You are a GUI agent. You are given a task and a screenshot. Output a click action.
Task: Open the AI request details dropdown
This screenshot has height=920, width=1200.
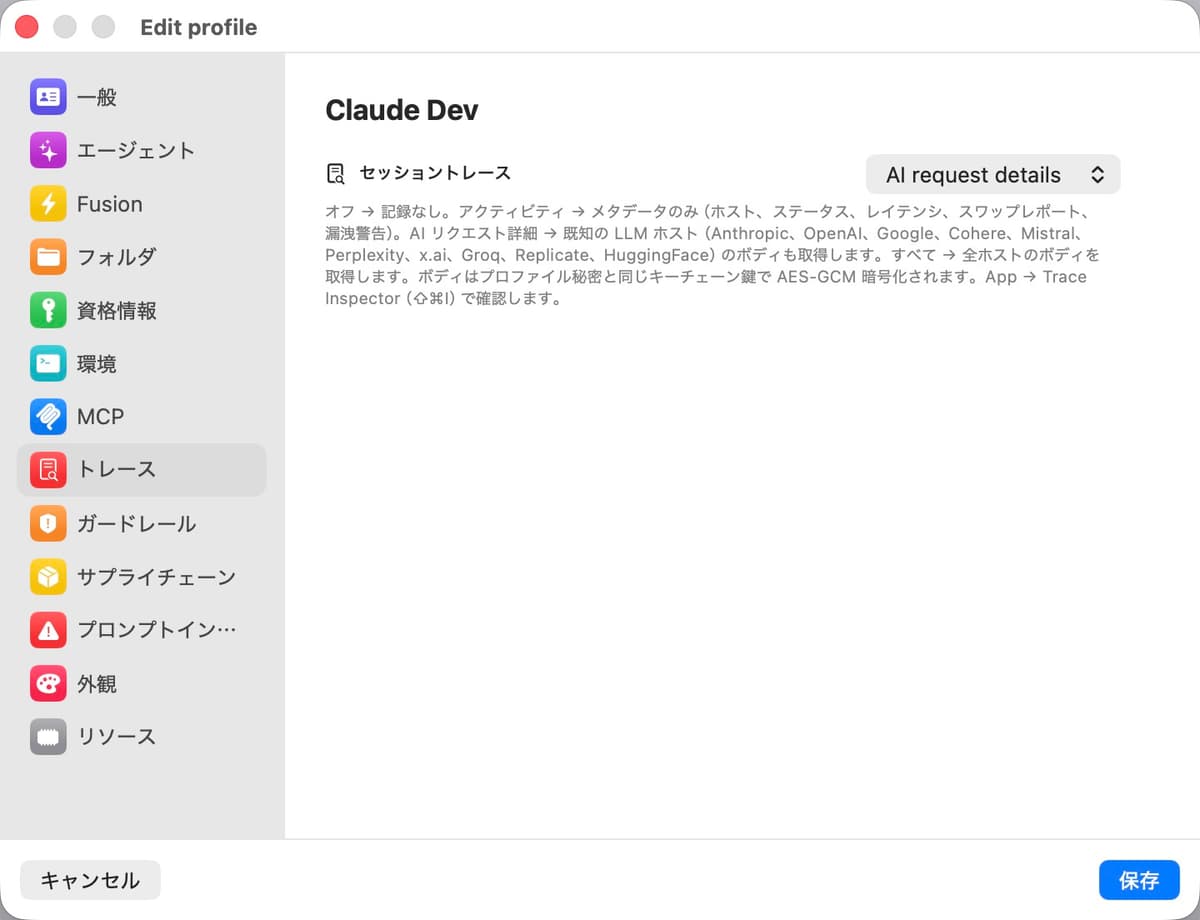pyautogui.click(x=993, y=174)
